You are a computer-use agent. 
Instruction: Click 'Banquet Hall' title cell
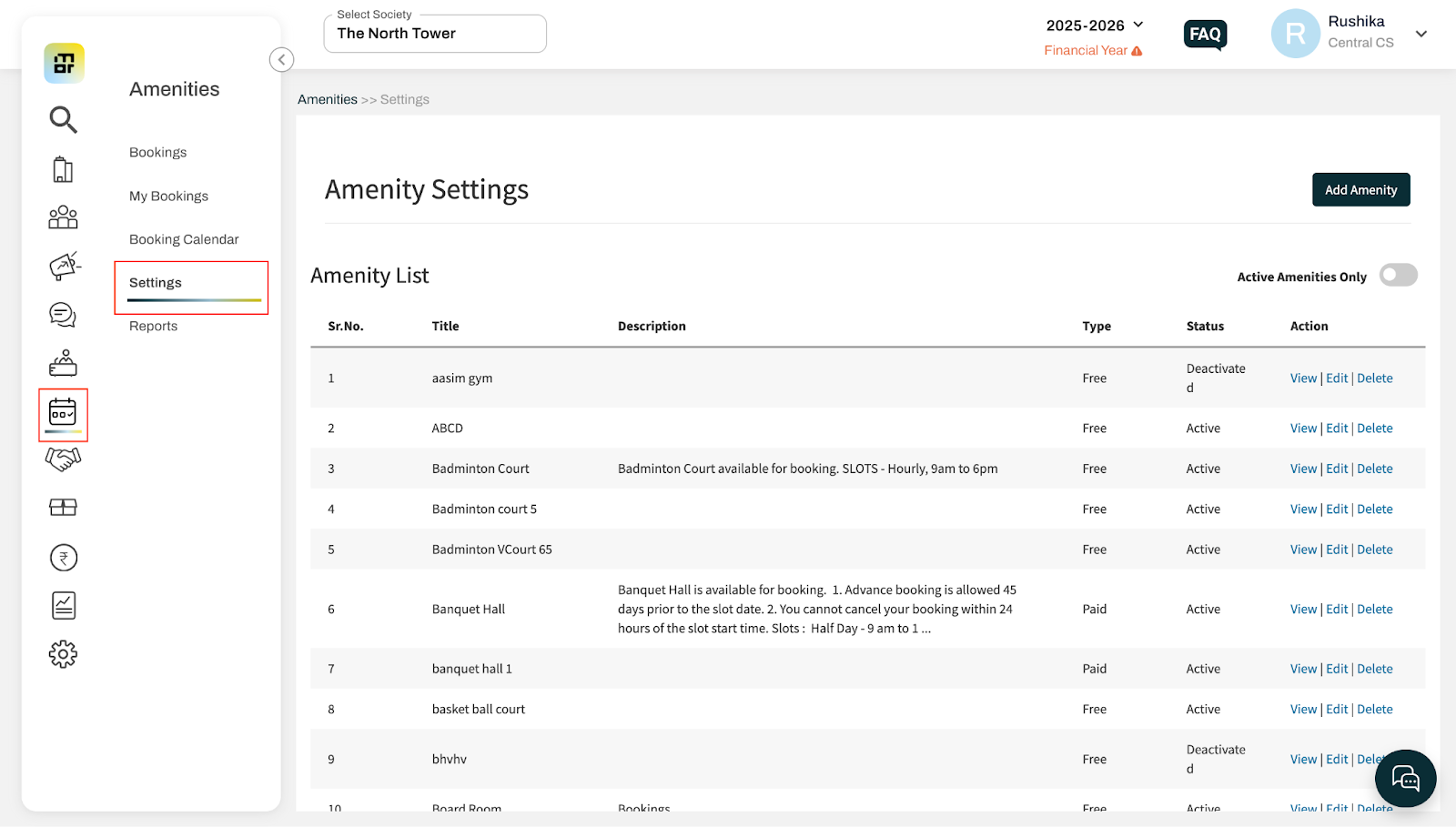click(469, 610)
